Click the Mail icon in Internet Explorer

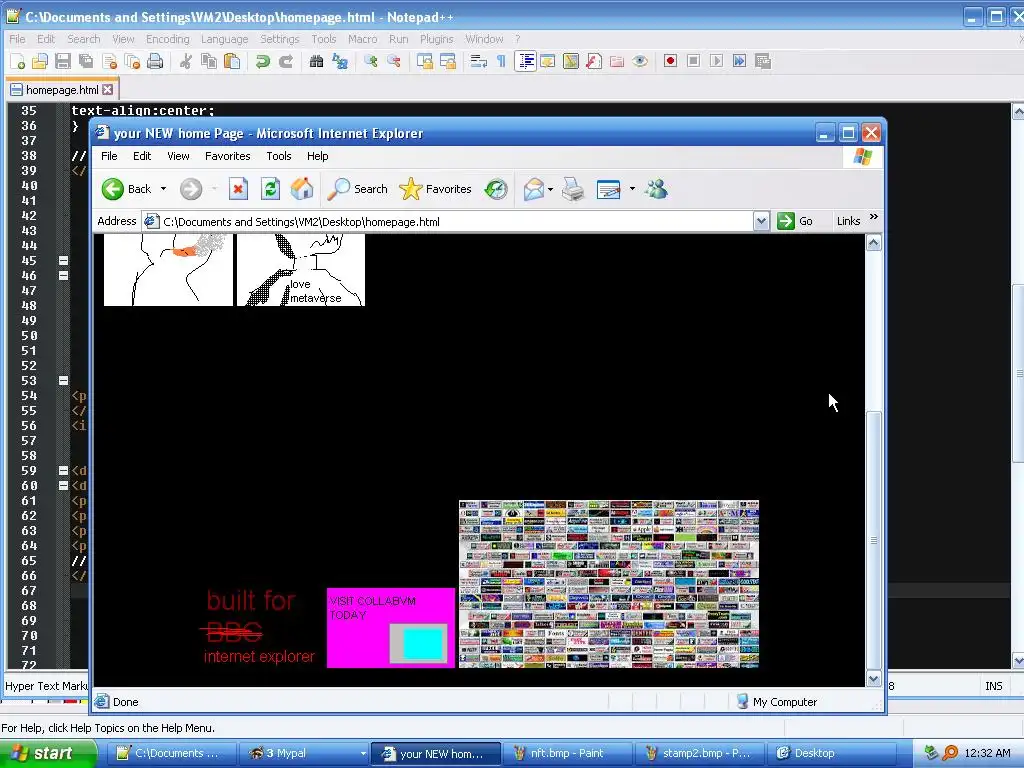(x=534, y=189)
